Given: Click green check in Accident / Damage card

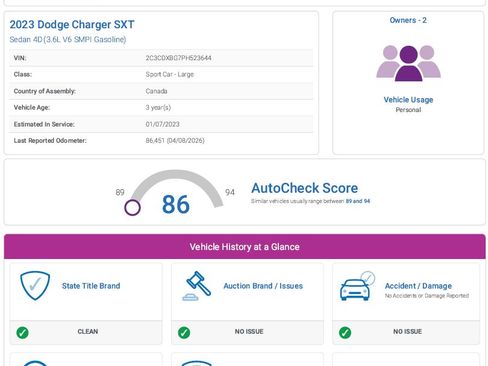Looking at the screenshot, I should (x=345, y=332).
